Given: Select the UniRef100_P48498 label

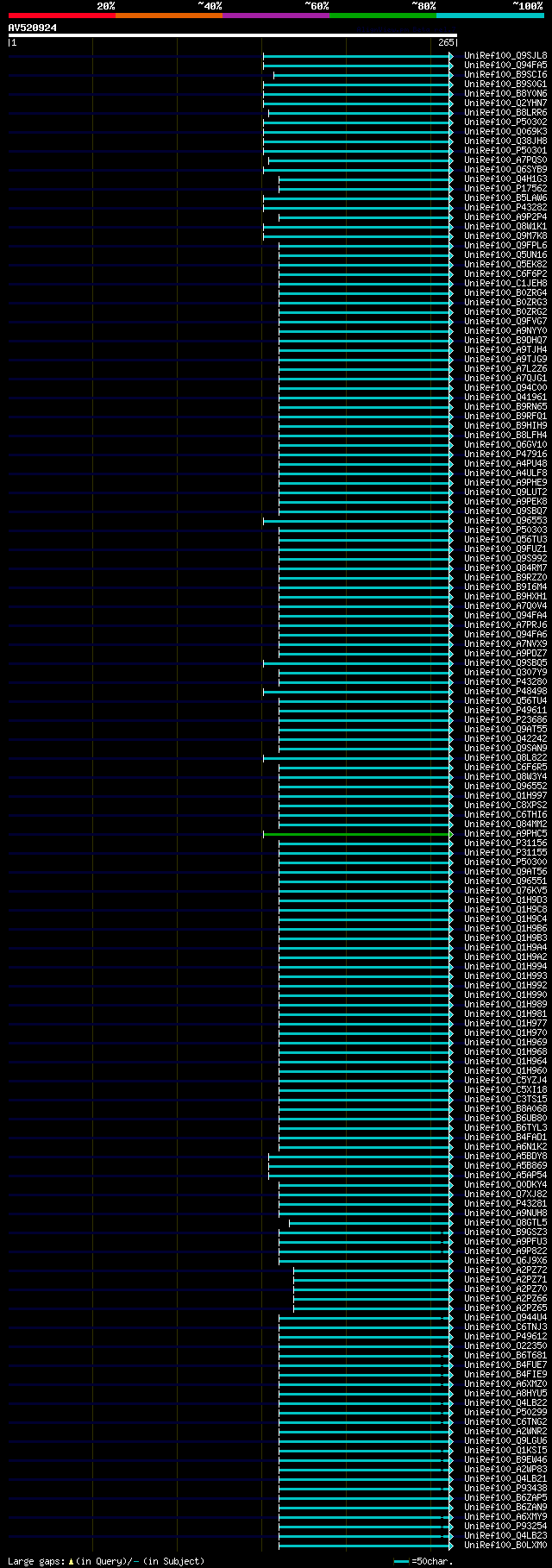Looking at the screenshot, I should pos(505,692).
